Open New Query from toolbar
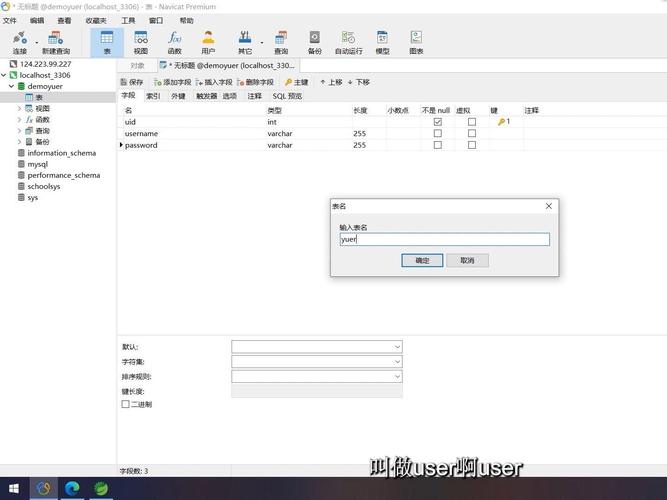The height and width of the screenshot is (500, 667). click(x=56, y=43)
